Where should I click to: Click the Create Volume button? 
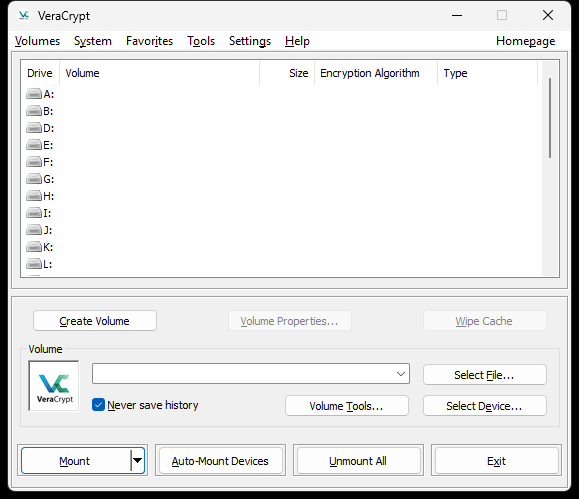click(95, 321)
